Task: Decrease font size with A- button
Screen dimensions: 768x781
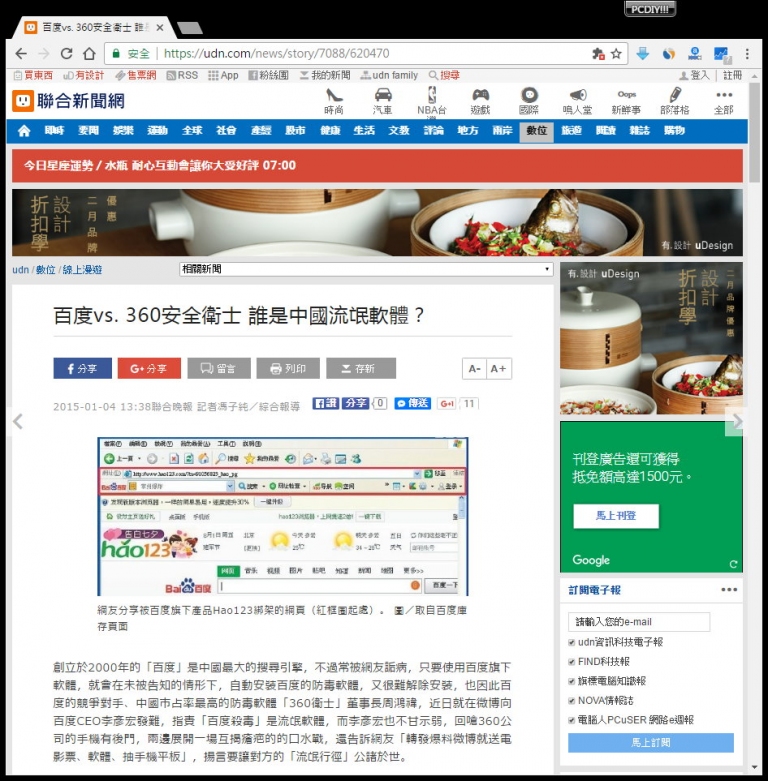Action: coord(474,369)
